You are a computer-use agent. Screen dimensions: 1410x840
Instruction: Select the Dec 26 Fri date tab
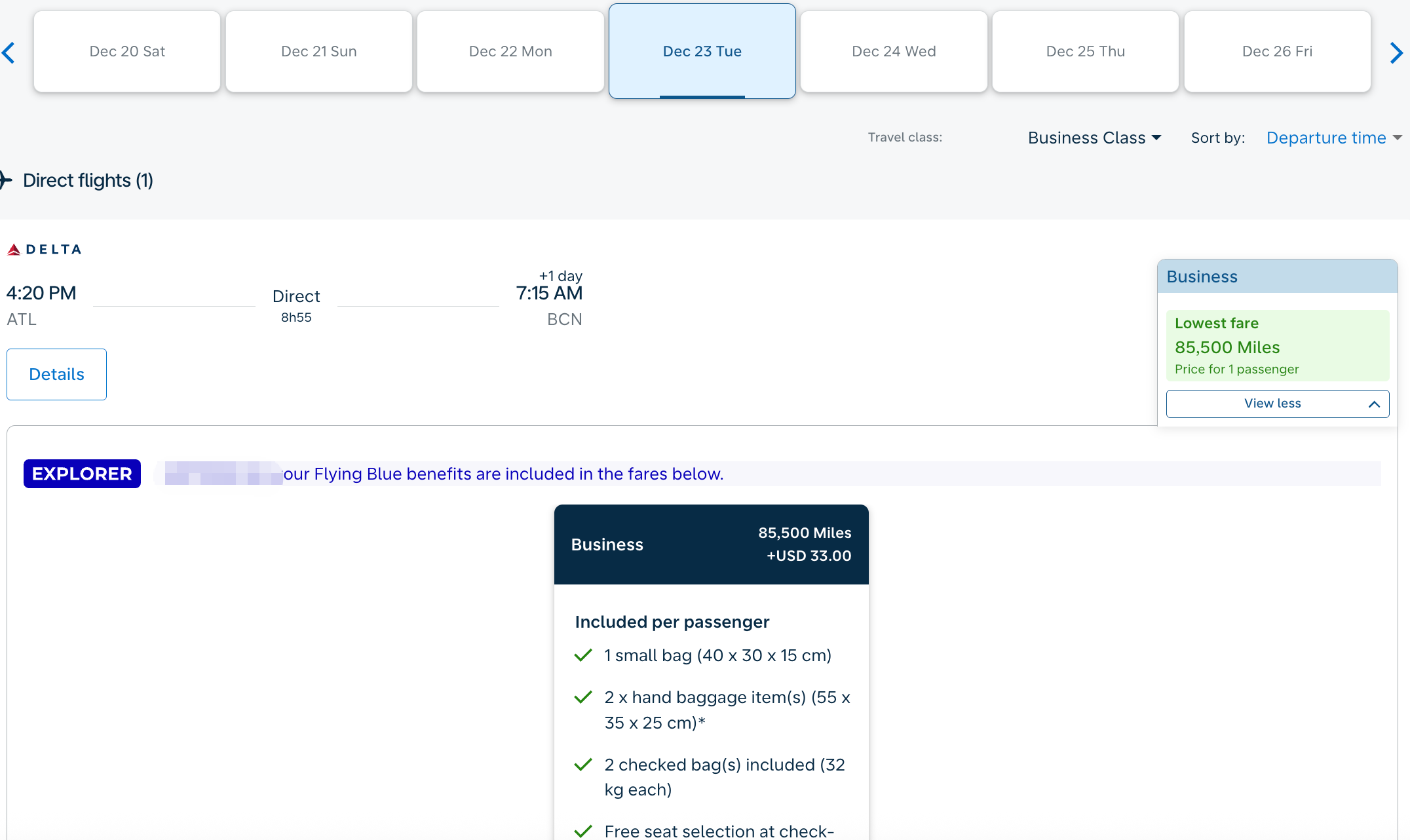(1278, 51)
